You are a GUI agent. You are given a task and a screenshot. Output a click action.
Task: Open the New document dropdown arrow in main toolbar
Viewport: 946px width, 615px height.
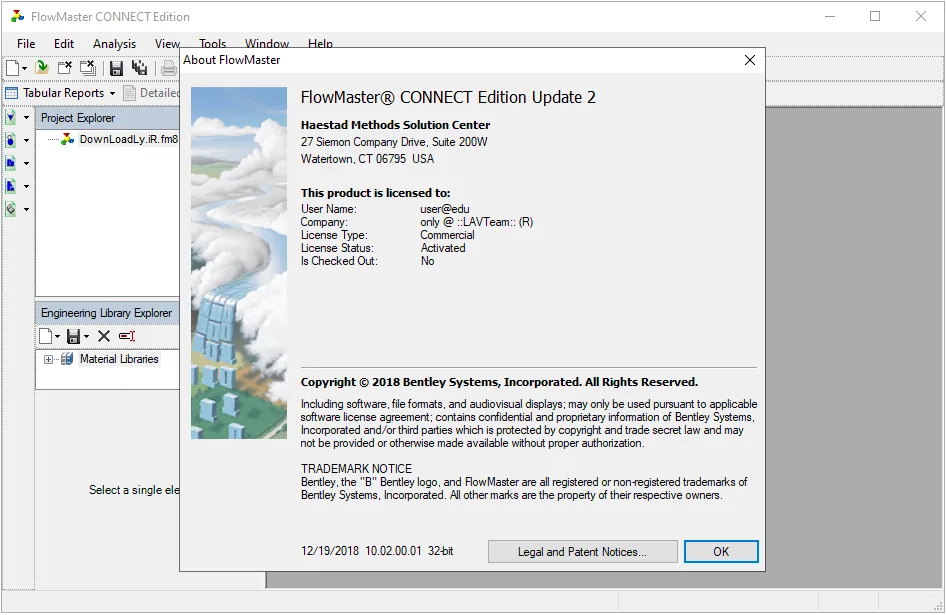pyautogui.click(x=24, y=68)
